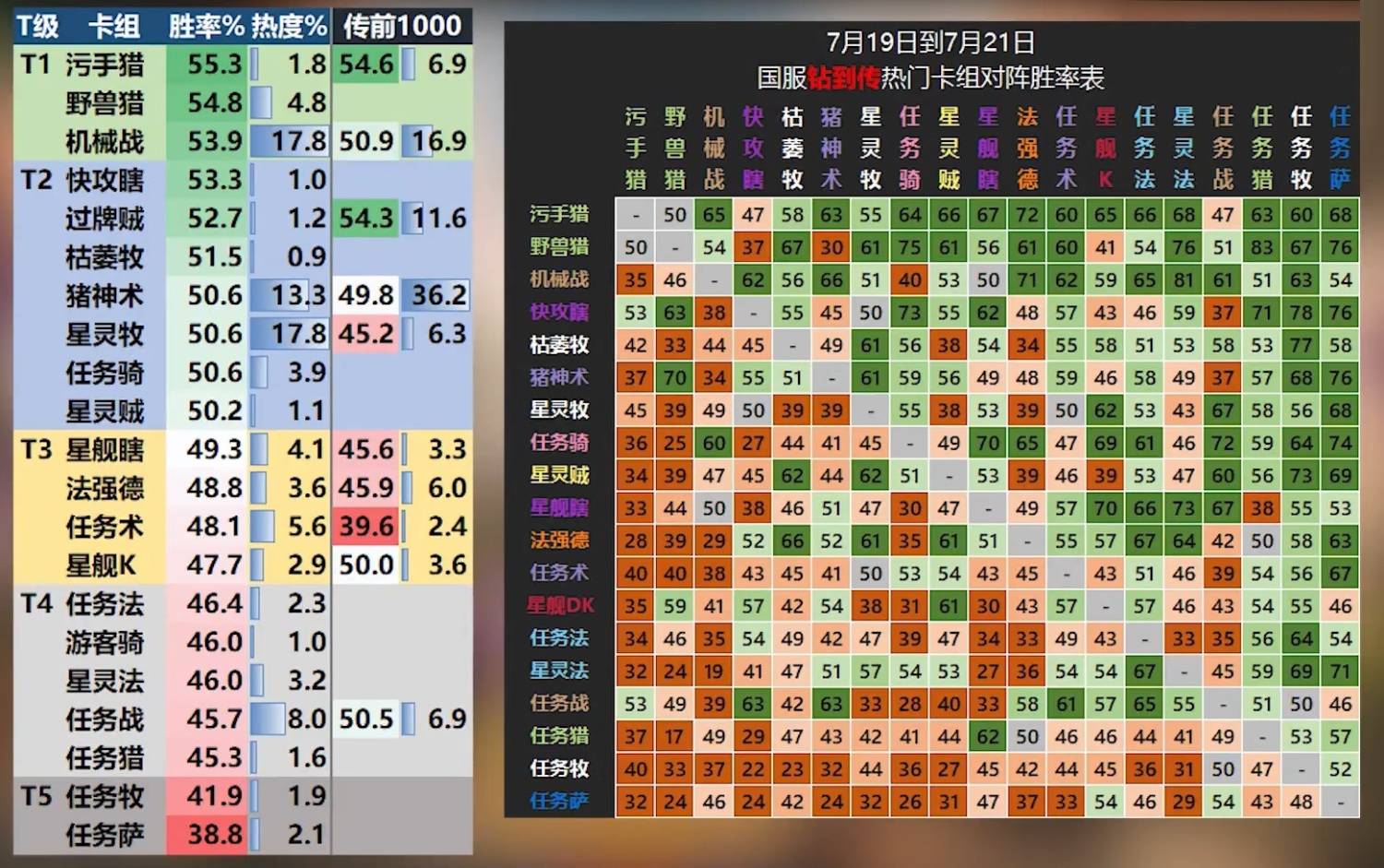Screen dimensions: 1384x868
Task: Click win rate 55.3 for 污手猎
Action: coord(214,64)
